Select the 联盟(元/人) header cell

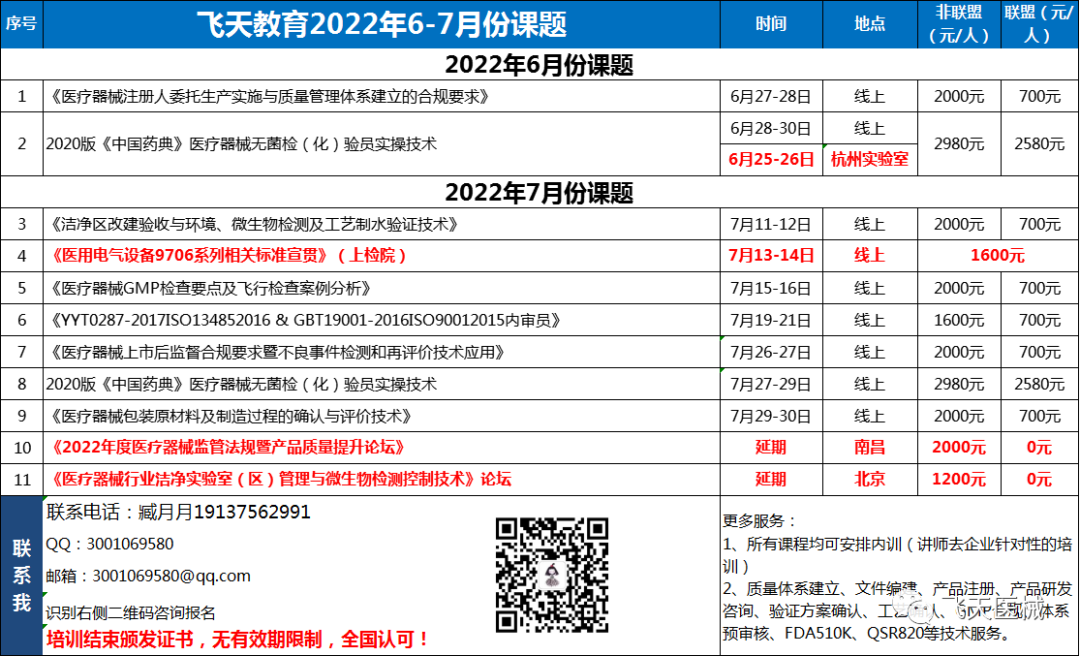click(1039, 25)
